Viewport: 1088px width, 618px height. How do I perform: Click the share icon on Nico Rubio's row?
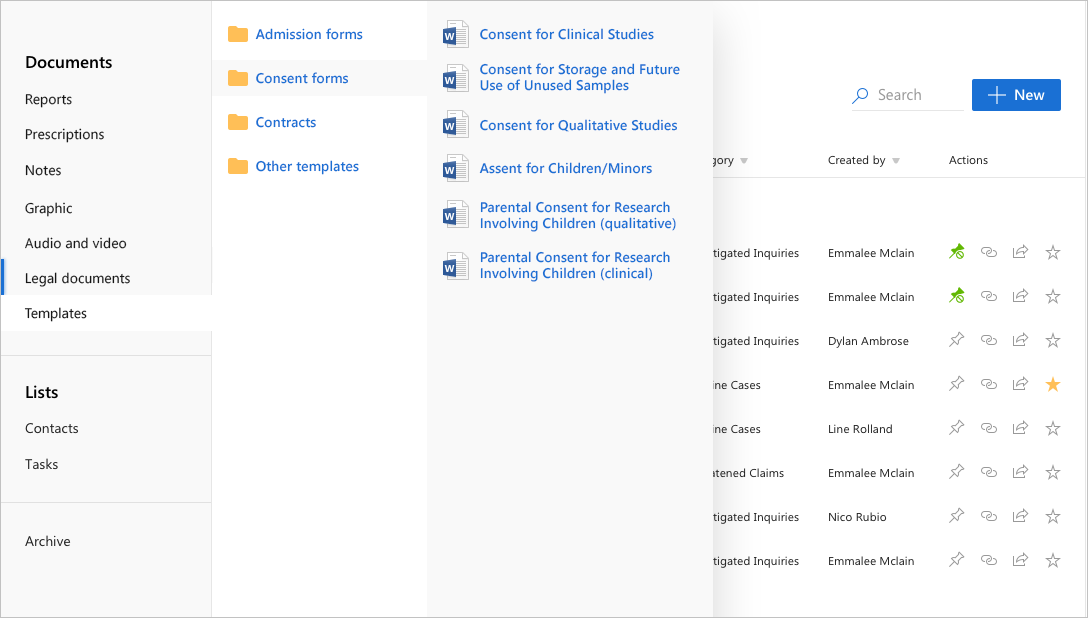(1020, 515)
